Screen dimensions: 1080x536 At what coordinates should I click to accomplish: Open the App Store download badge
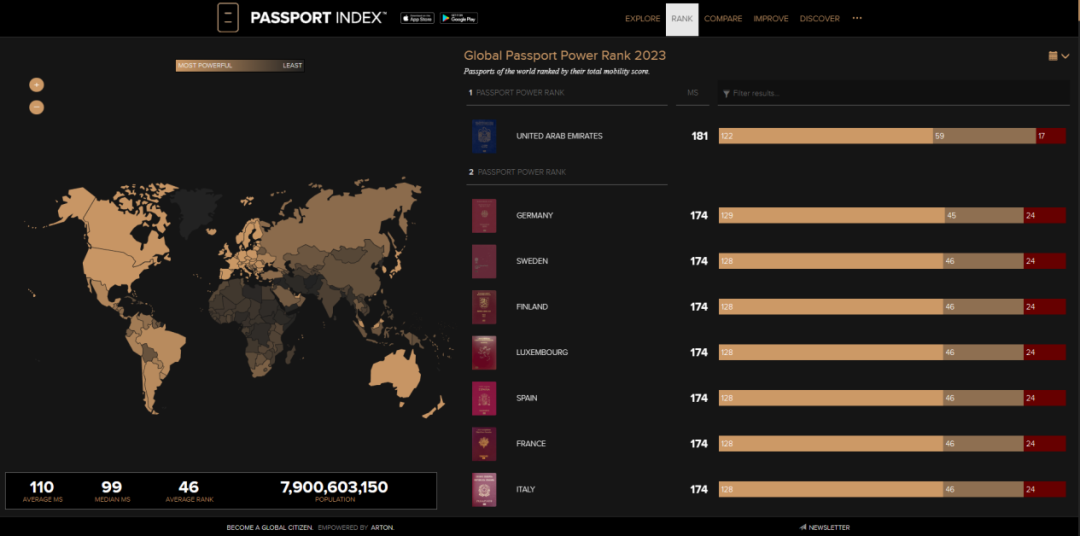[417, 18]
